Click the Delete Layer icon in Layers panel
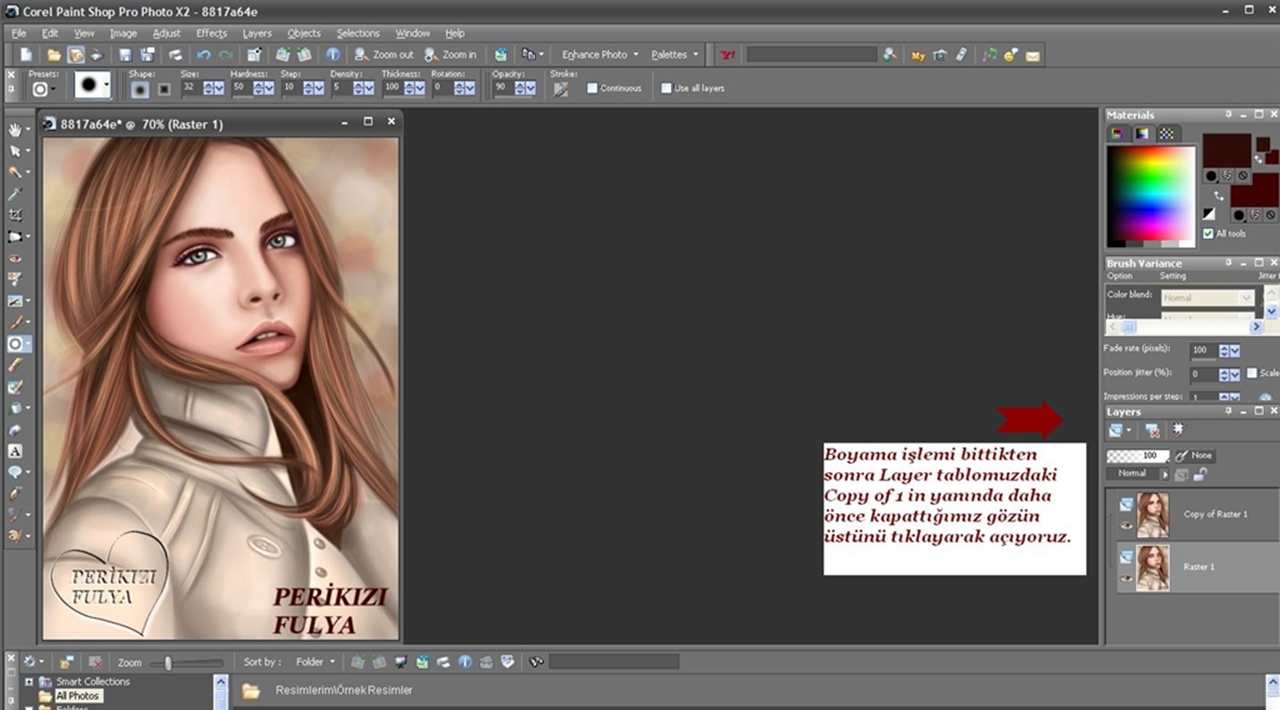The width and height of the screenshot is (1280, 710). click(1152, 430)
